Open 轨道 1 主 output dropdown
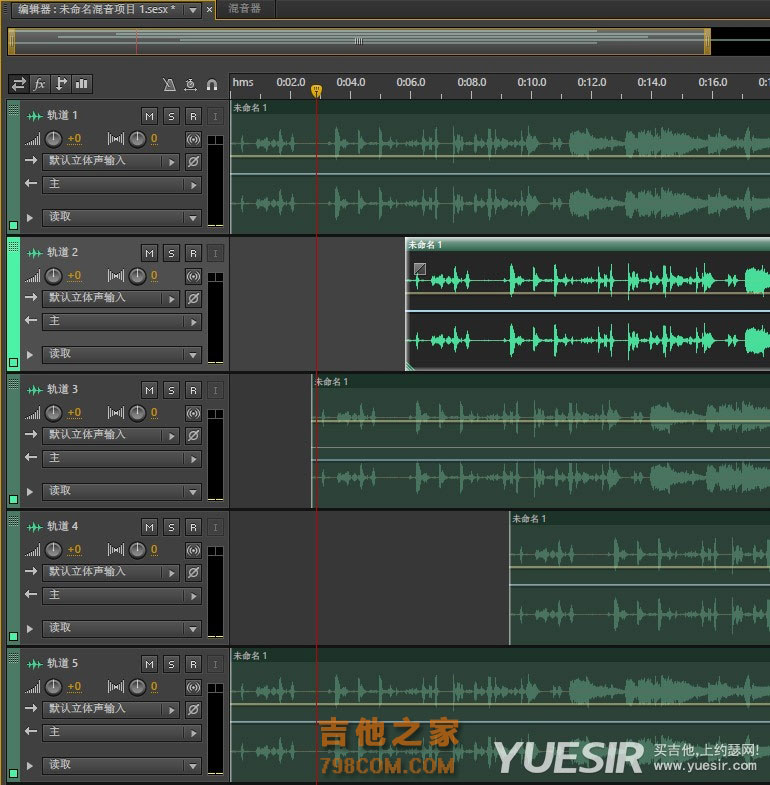770x785 pixels. click(x=122, y=184)
